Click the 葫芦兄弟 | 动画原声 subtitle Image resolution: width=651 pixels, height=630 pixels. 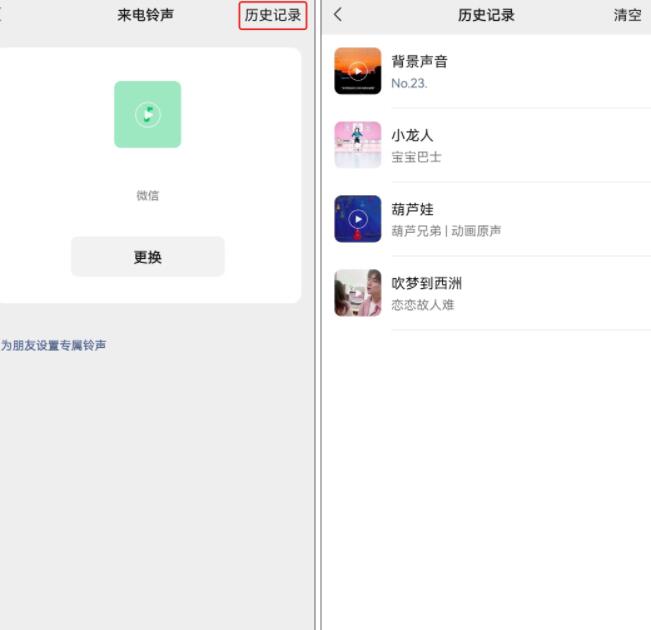click(446, 231)
